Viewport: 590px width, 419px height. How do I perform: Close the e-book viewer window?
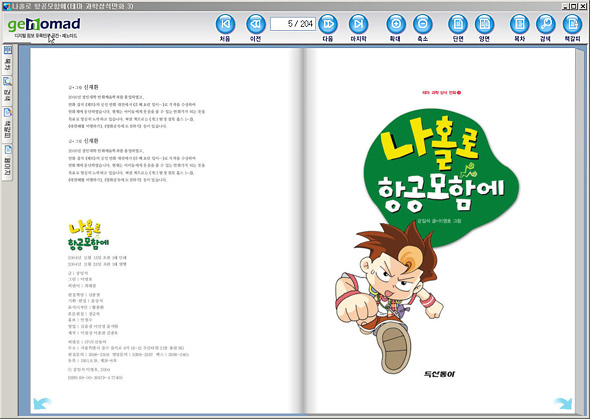point(582,6)
